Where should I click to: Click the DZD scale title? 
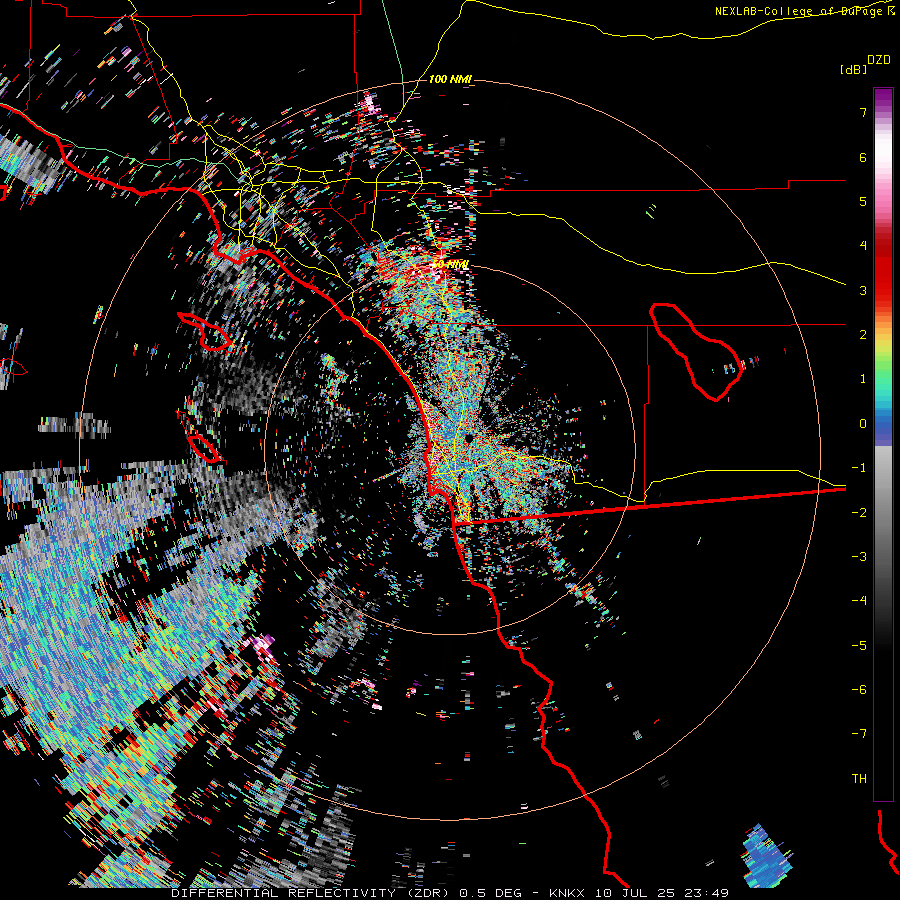point(879,59)
